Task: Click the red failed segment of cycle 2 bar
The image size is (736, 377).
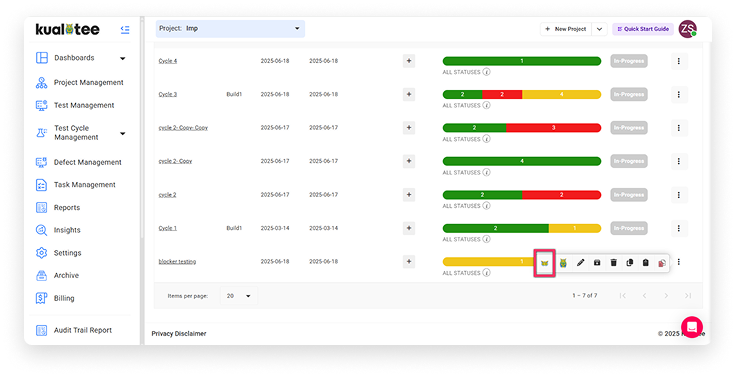Action: (x=561, y=195)
